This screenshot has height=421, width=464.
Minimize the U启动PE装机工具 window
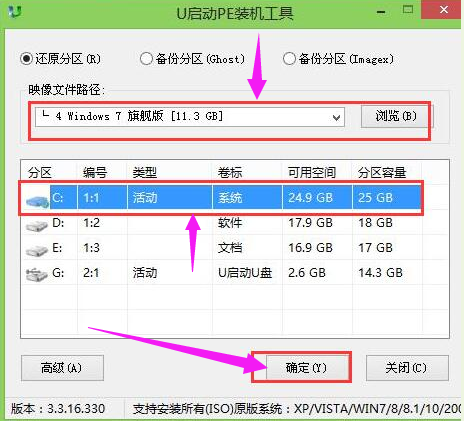381,12
